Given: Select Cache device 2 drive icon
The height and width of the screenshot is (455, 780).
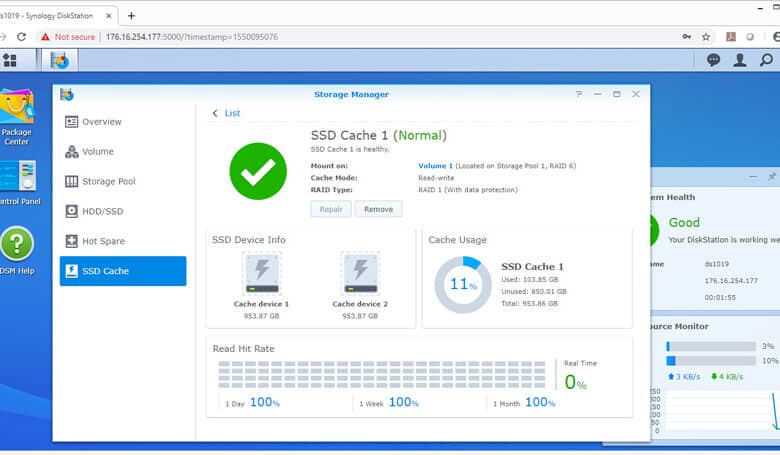Looking at the screenshot, I should click(x=360, y=273).
